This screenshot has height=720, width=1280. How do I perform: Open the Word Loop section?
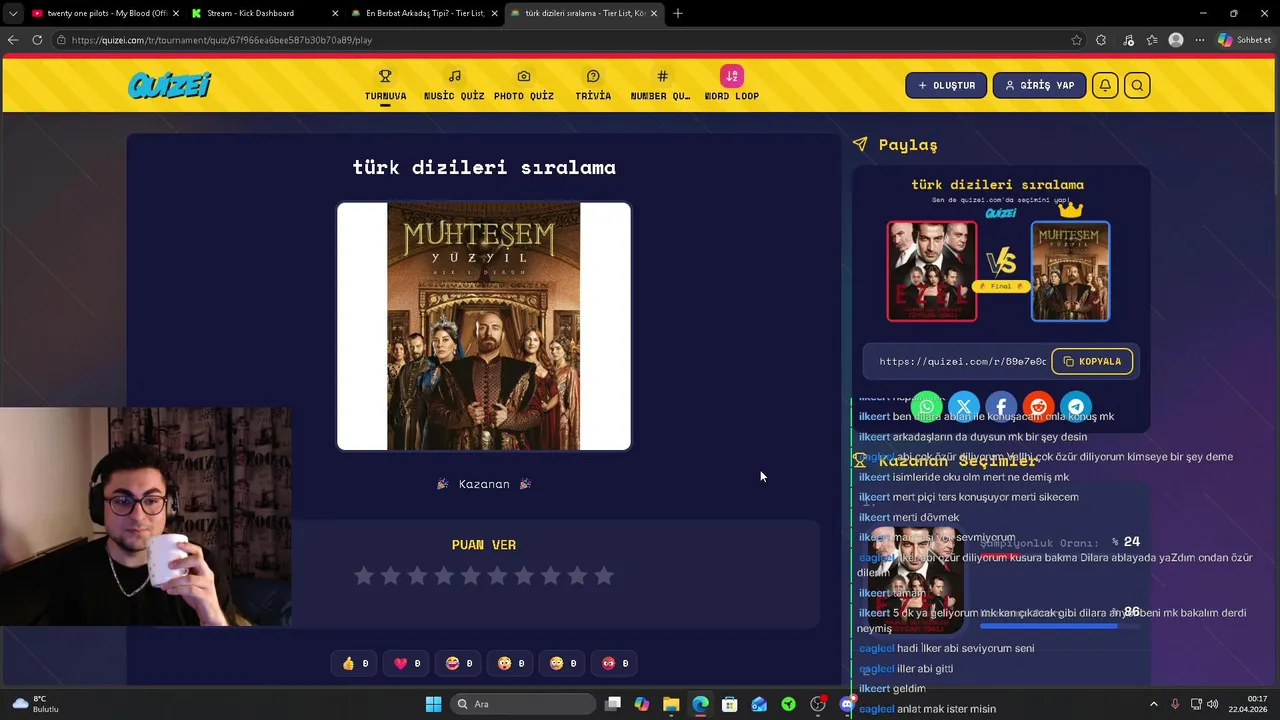pos(732,85)
